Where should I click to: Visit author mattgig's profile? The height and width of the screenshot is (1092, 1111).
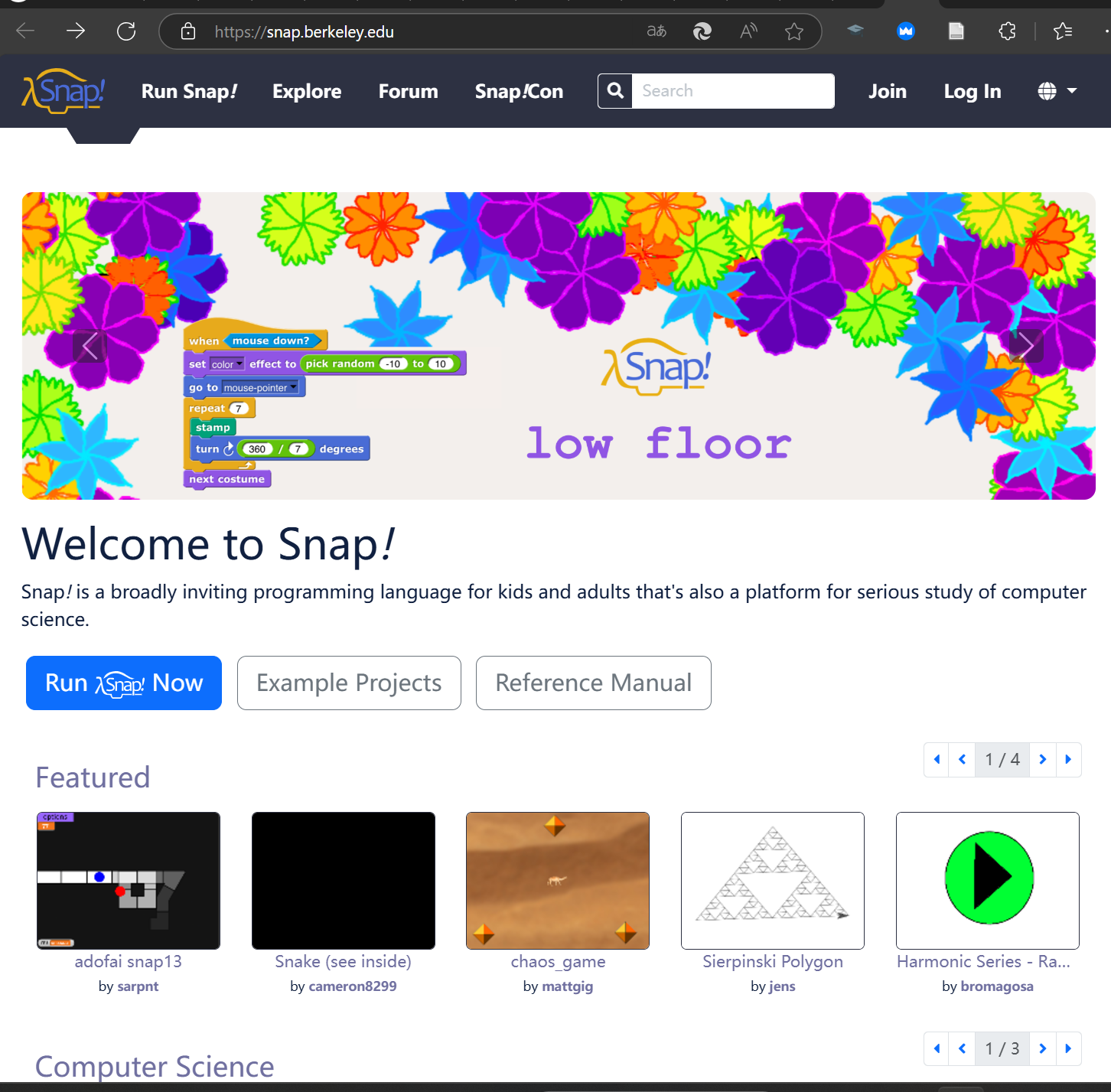568,986
